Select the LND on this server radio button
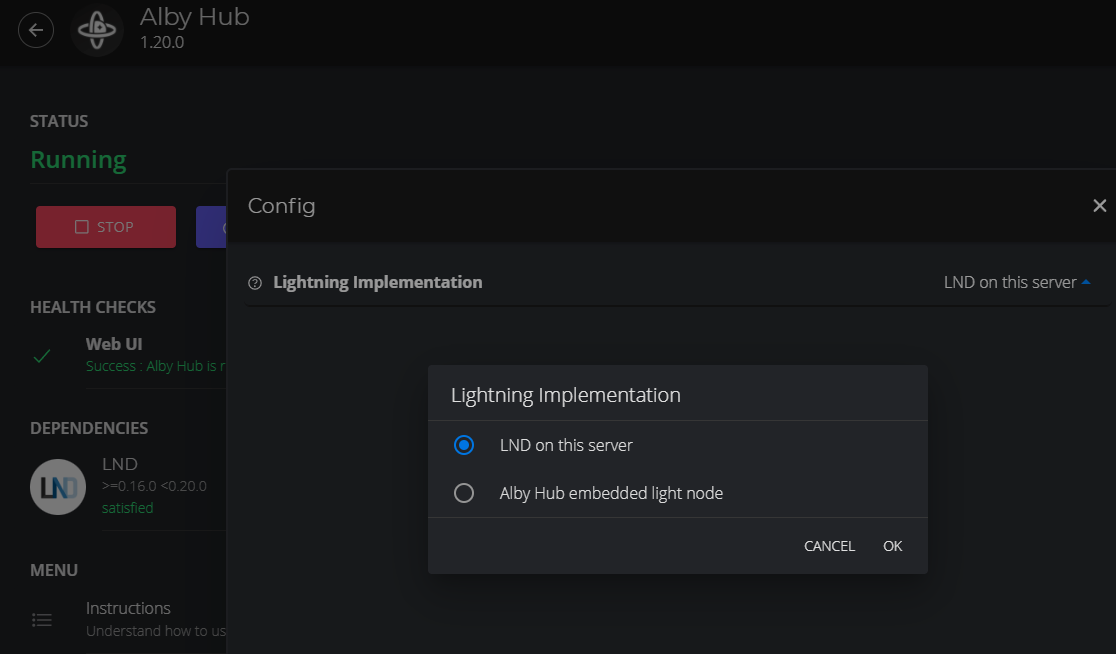The width and height of the screenshot is (1116, 654). [x=464, y=445]
